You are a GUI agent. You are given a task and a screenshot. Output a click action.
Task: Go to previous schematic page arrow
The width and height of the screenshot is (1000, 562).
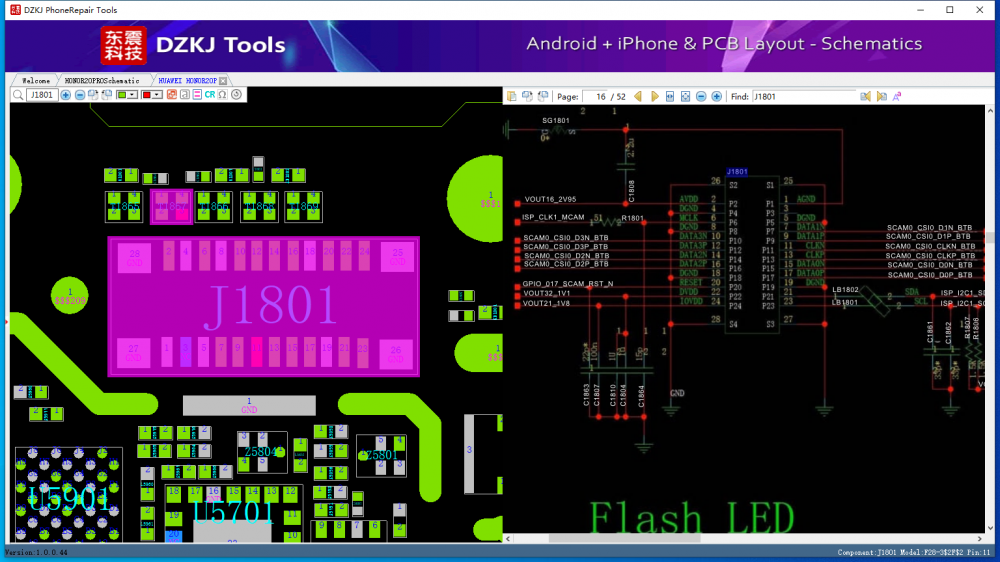[x=638, y=96]
